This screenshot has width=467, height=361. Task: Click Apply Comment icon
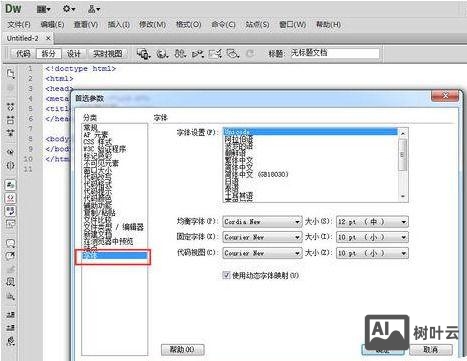click(x=10, y=243)
